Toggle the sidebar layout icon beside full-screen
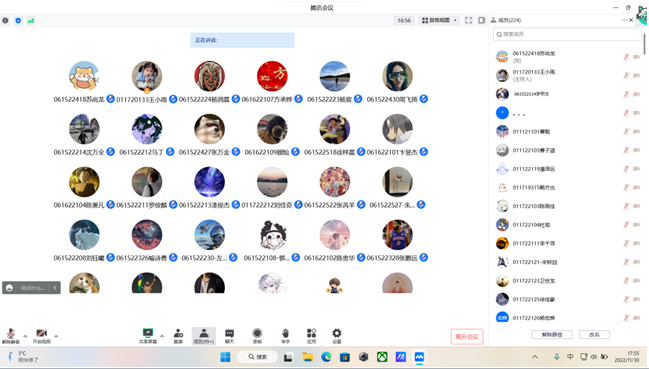The width and height of the screenshot is (649, 369). pos(481,20)
